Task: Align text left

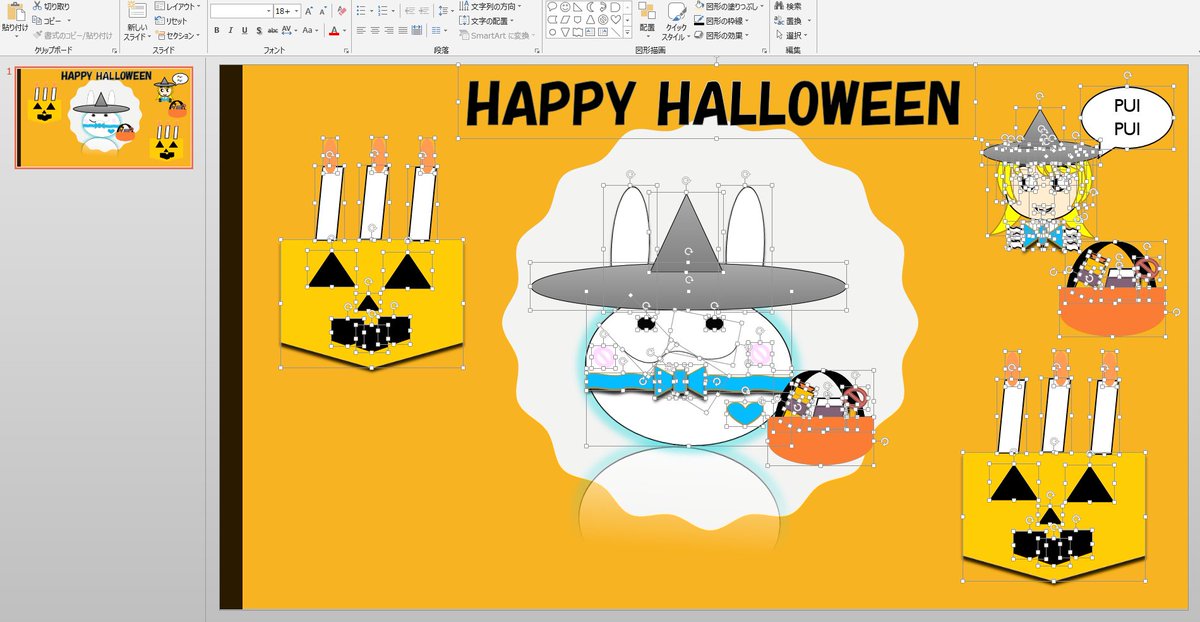Action: pos(361,30)
